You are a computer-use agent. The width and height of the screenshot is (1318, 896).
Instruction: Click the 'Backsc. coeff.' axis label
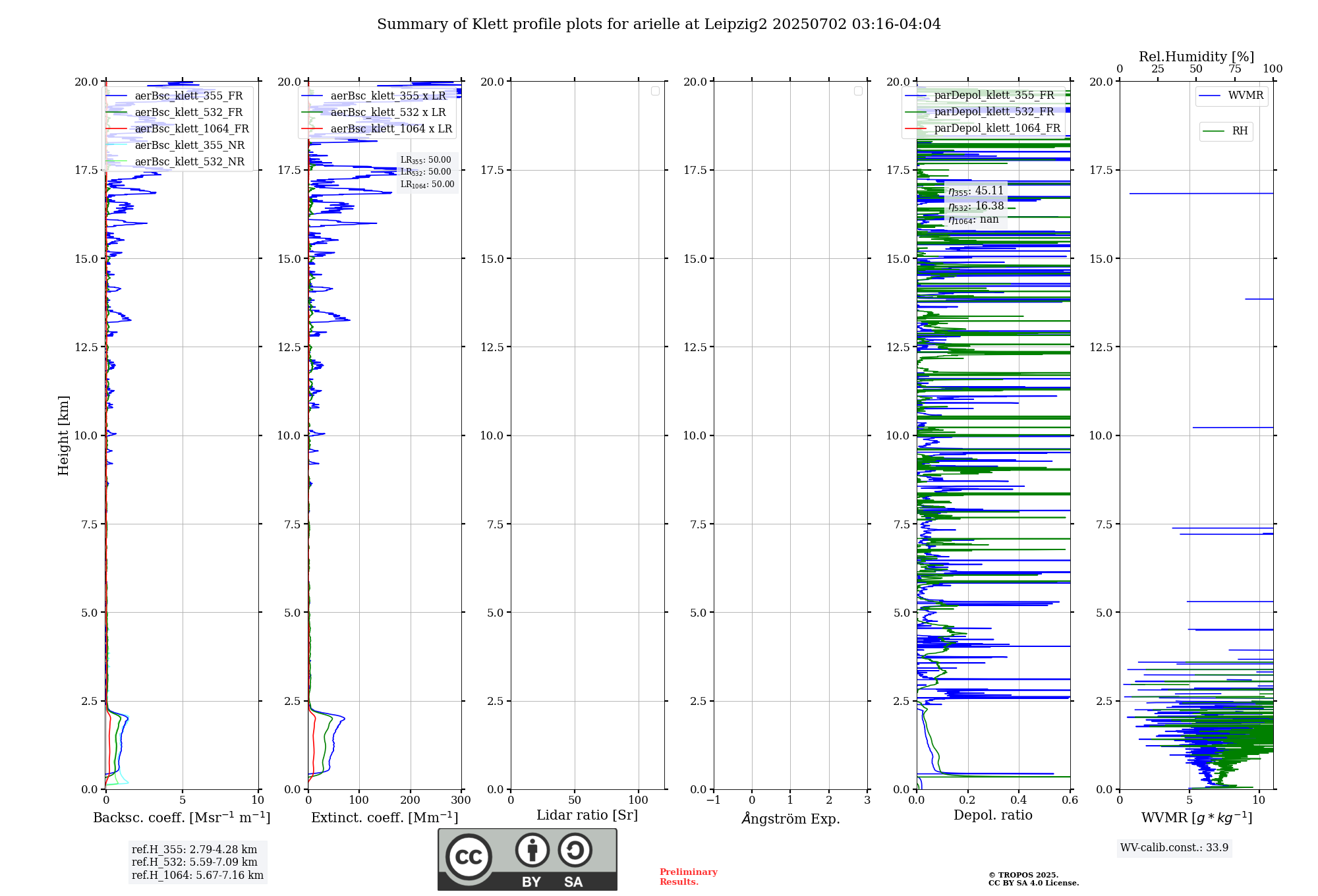[x=182, y=818]
